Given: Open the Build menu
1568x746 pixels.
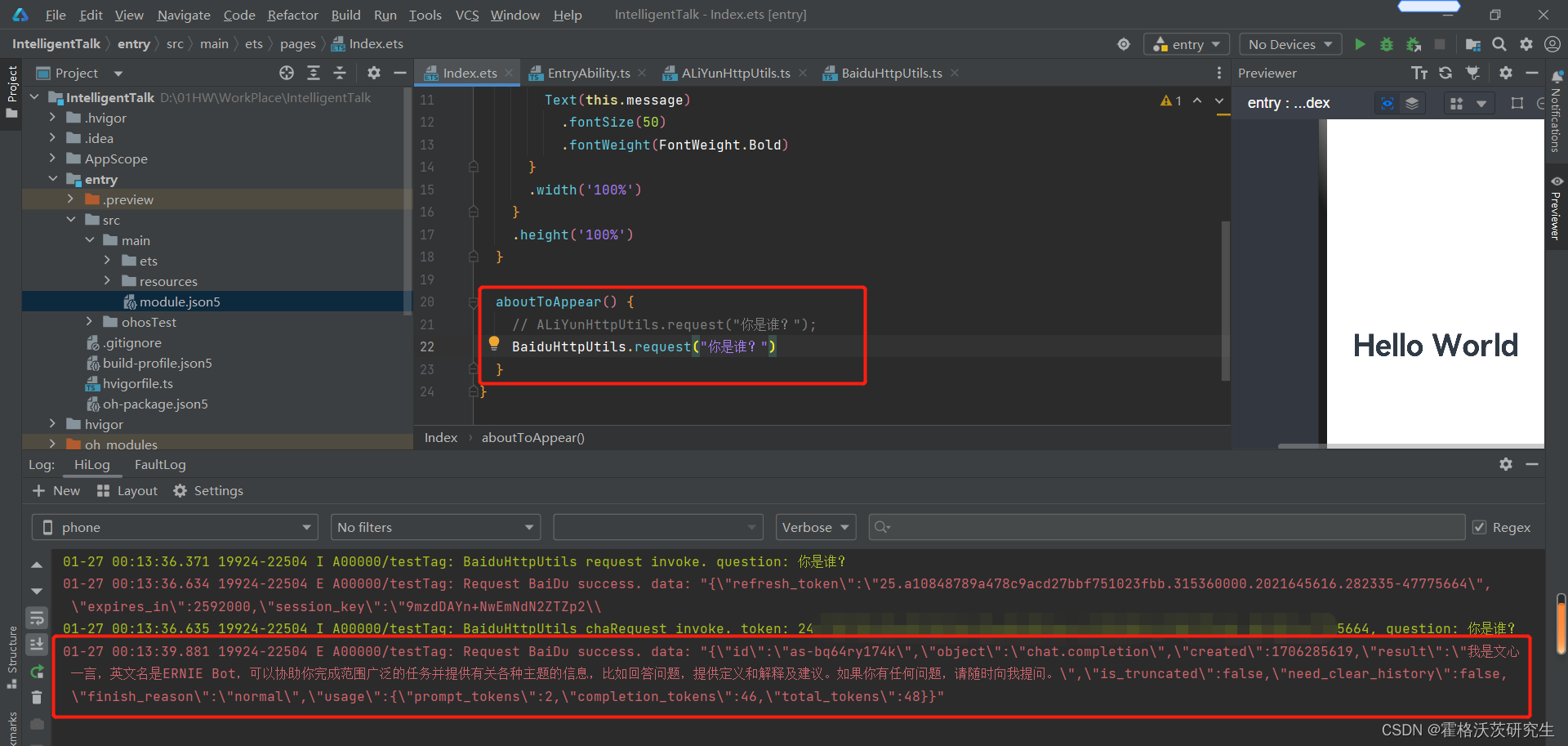Looking at the screenshot, I should 345,15.
